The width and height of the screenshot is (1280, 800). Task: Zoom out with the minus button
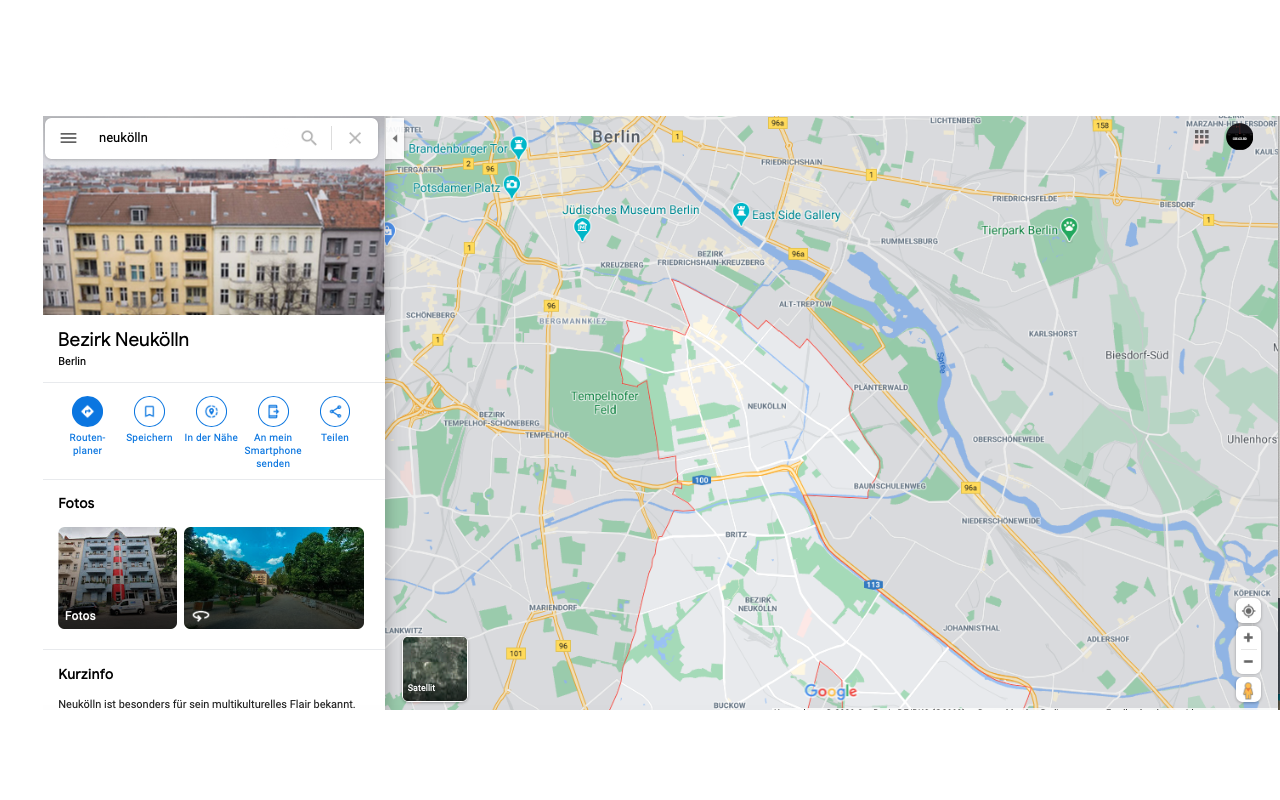[x=1248, y=662]
